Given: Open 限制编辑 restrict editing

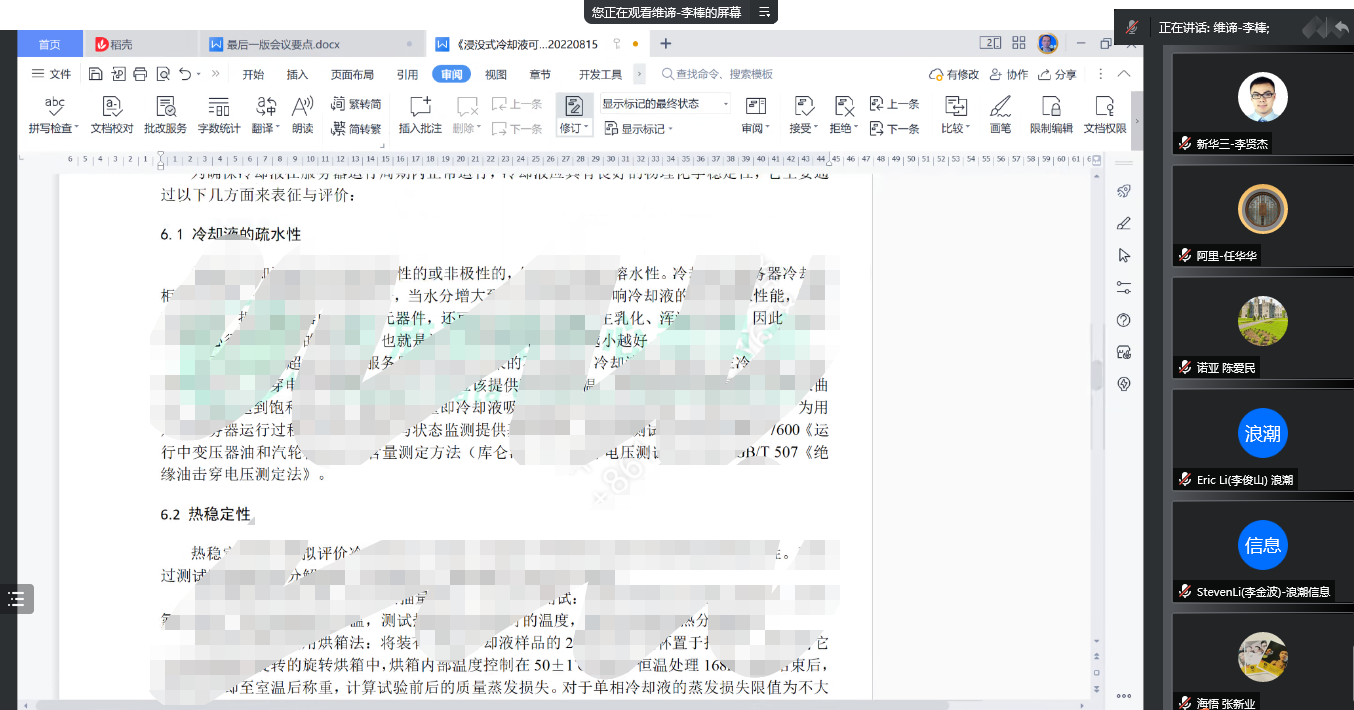Looking at the screenshot, I should click(1051, 115).
